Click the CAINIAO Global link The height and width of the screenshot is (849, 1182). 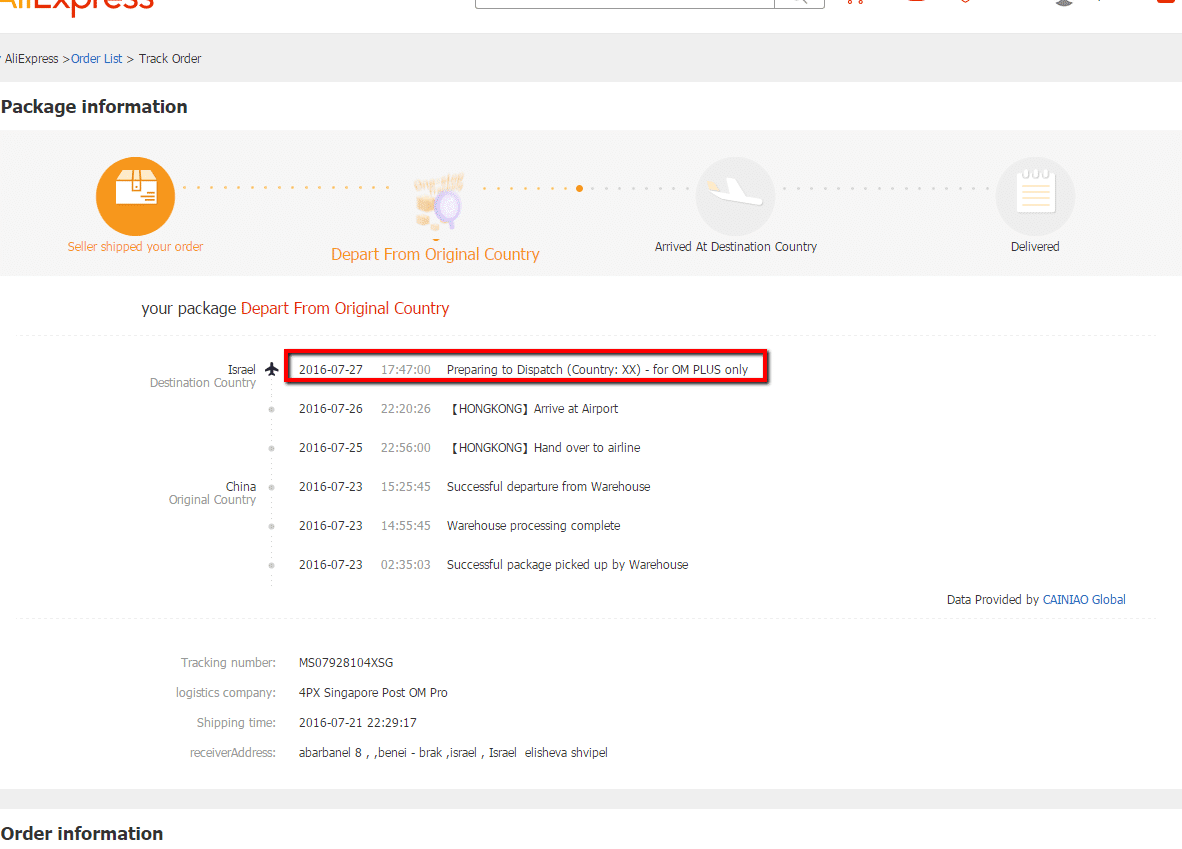[1083, 599]
